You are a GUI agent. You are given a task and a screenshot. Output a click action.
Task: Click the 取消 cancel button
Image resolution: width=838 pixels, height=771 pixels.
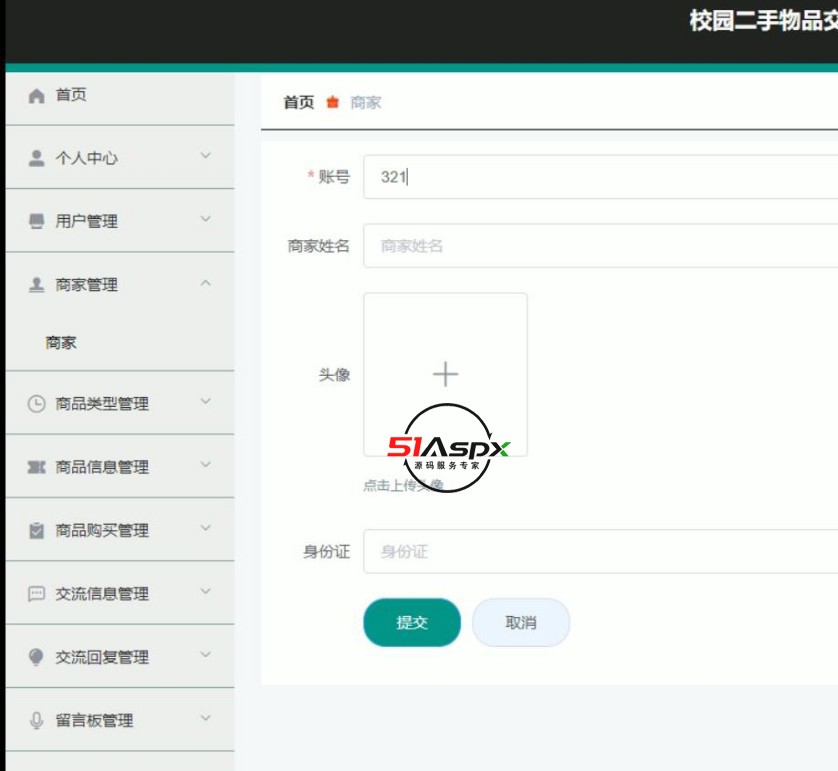coord(523,621)
